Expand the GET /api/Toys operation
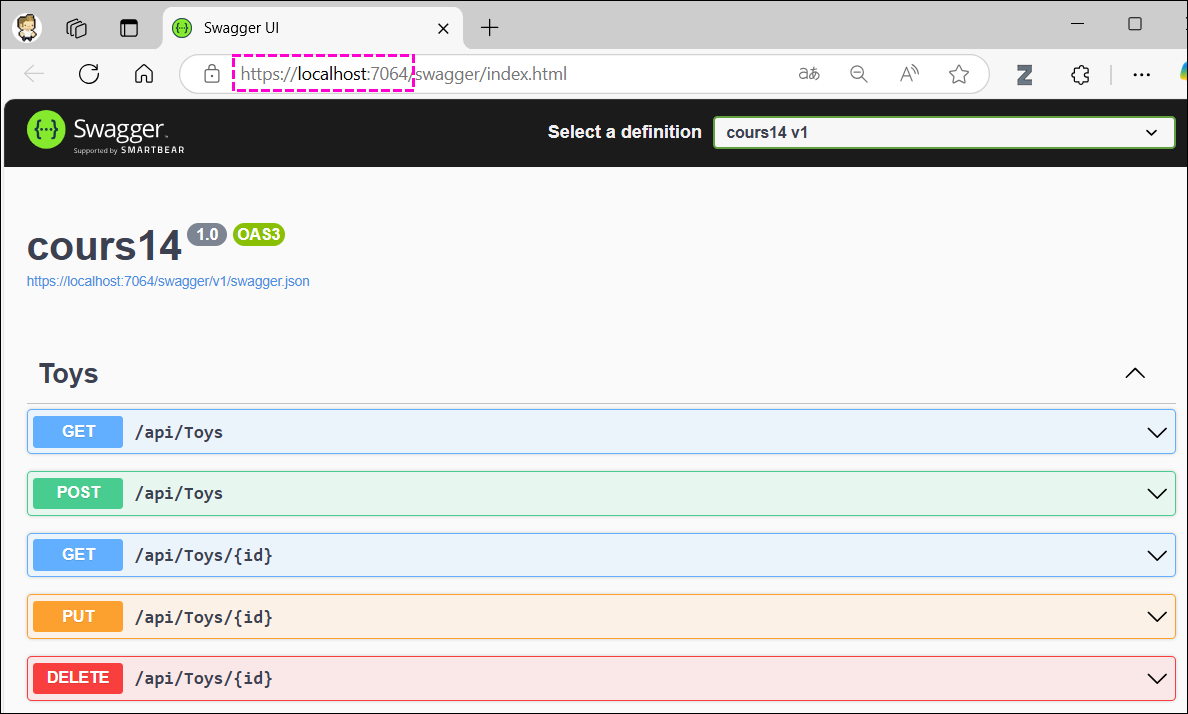Screen dimensions: 1188x714 (1157, 432)
